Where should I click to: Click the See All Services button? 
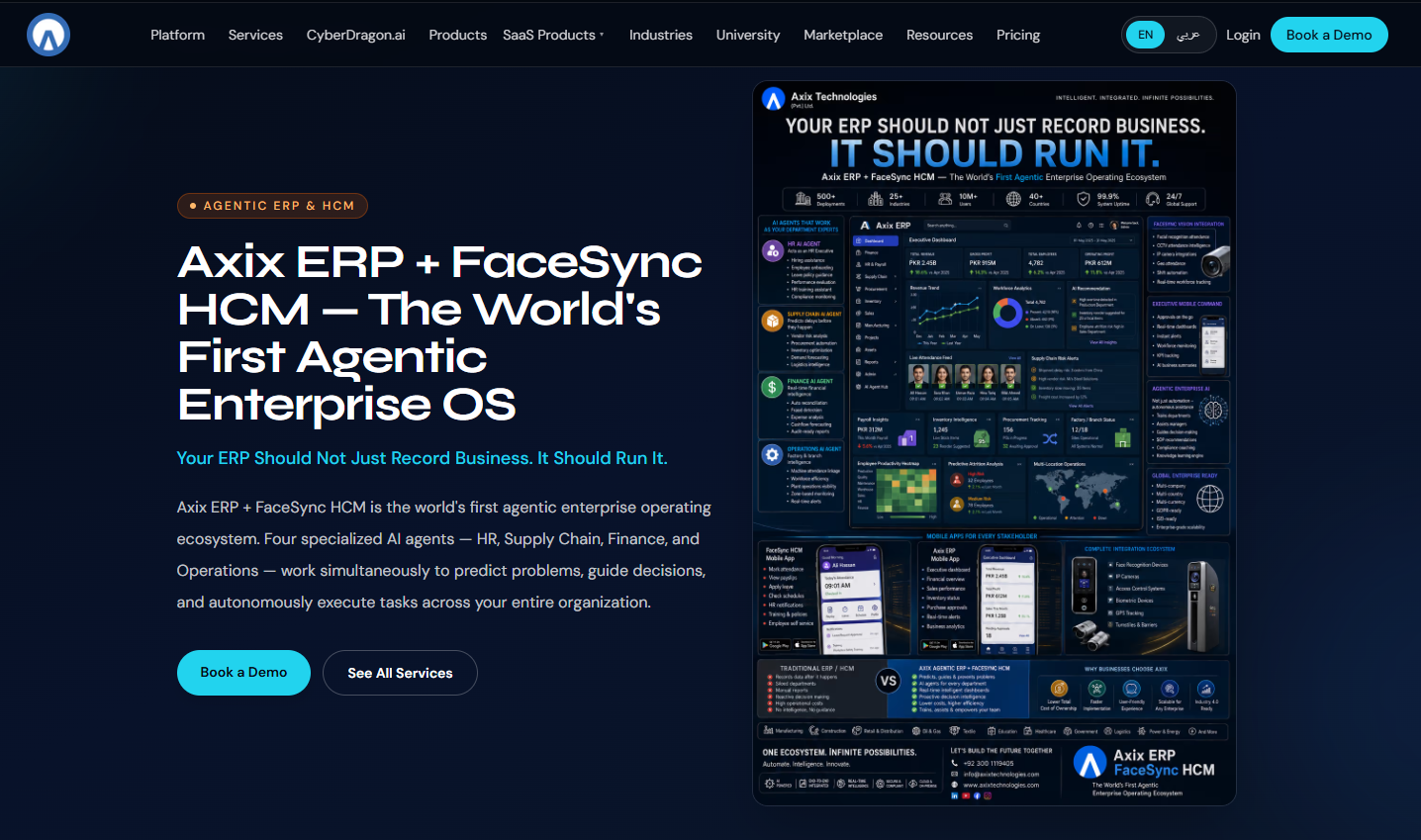tap(400, 673)
